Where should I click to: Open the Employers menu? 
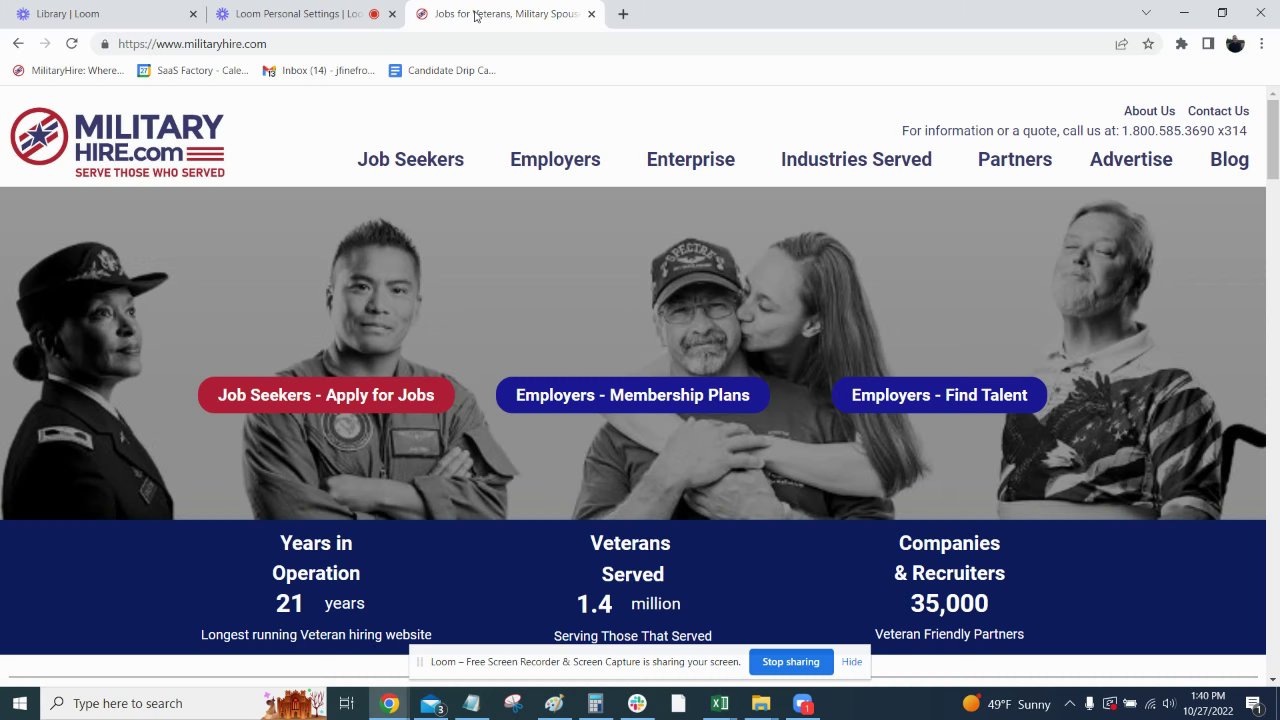[555, 159]
